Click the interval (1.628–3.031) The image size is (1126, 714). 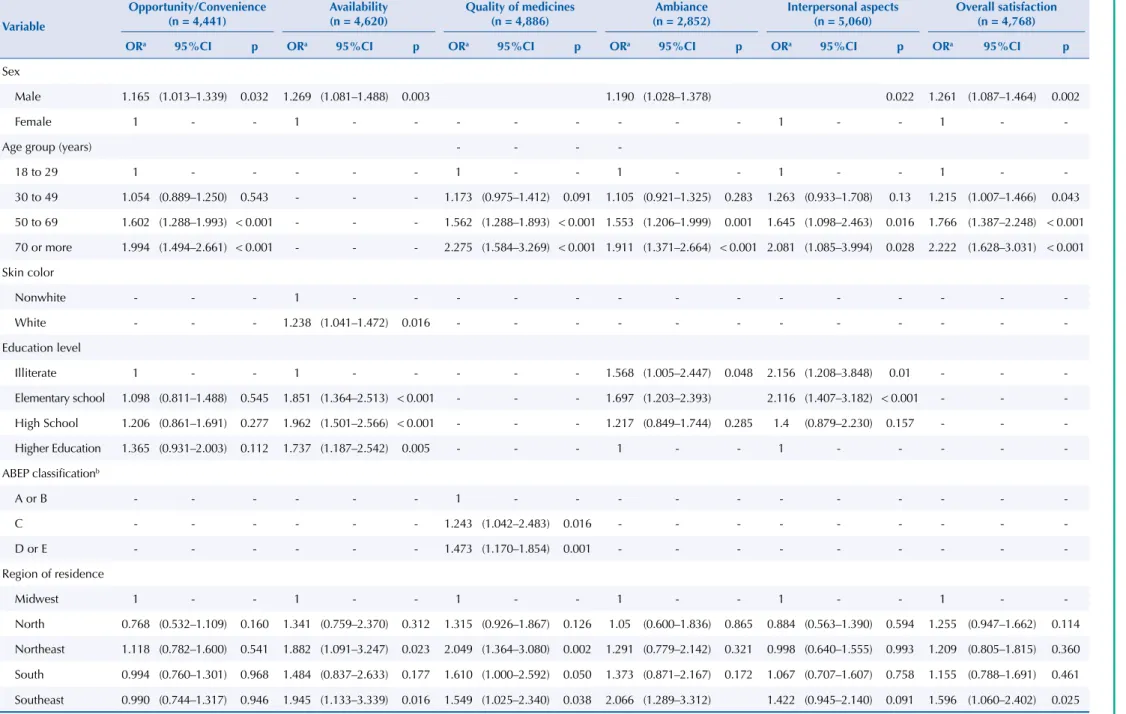[x=1002, y=248]
